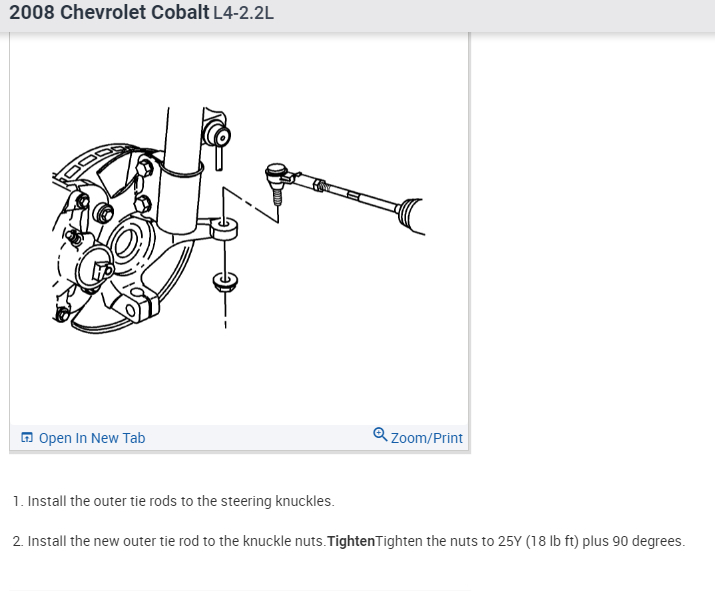Image resolution: width=715 pixels, height=591 pixels.
Task: Open the diagram via Open In New Tab link
Action: 92,438
